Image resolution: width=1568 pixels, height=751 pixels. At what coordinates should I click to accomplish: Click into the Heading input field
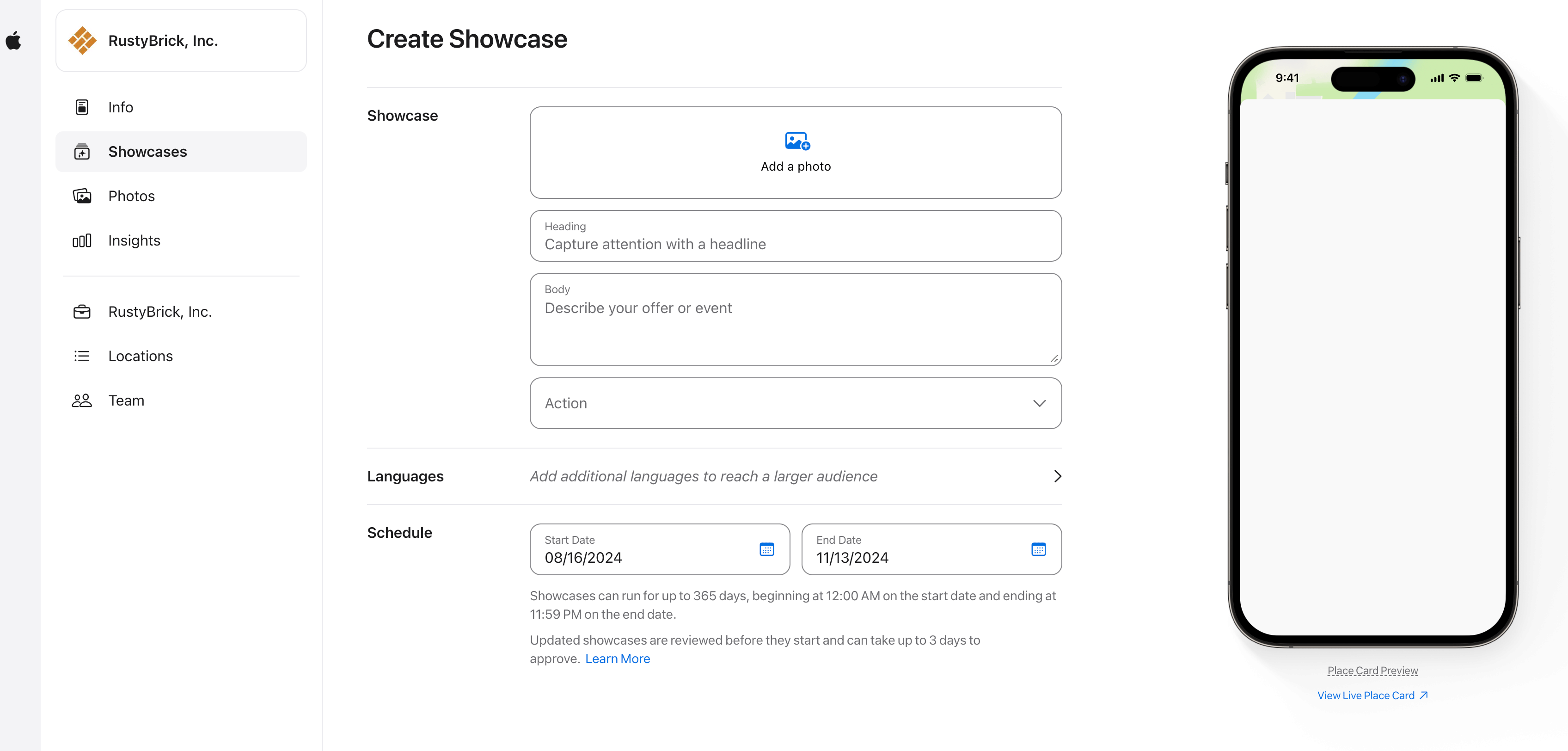[x=795, y=244]
